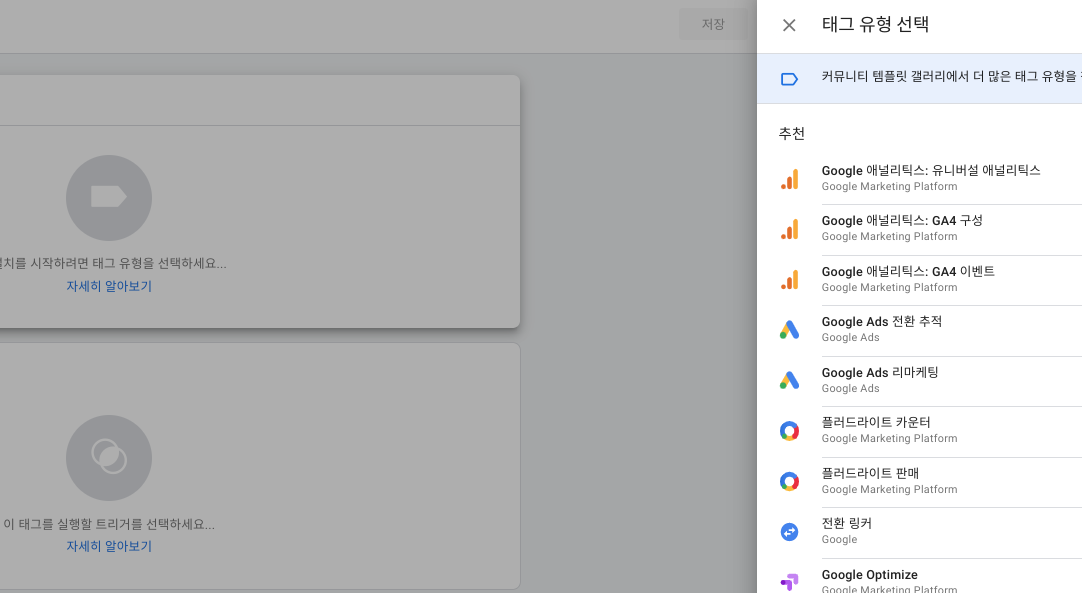Click GA4 구성 analytics icon
This screenshot has height=593, width=1082.
click(x=789, y=229)
